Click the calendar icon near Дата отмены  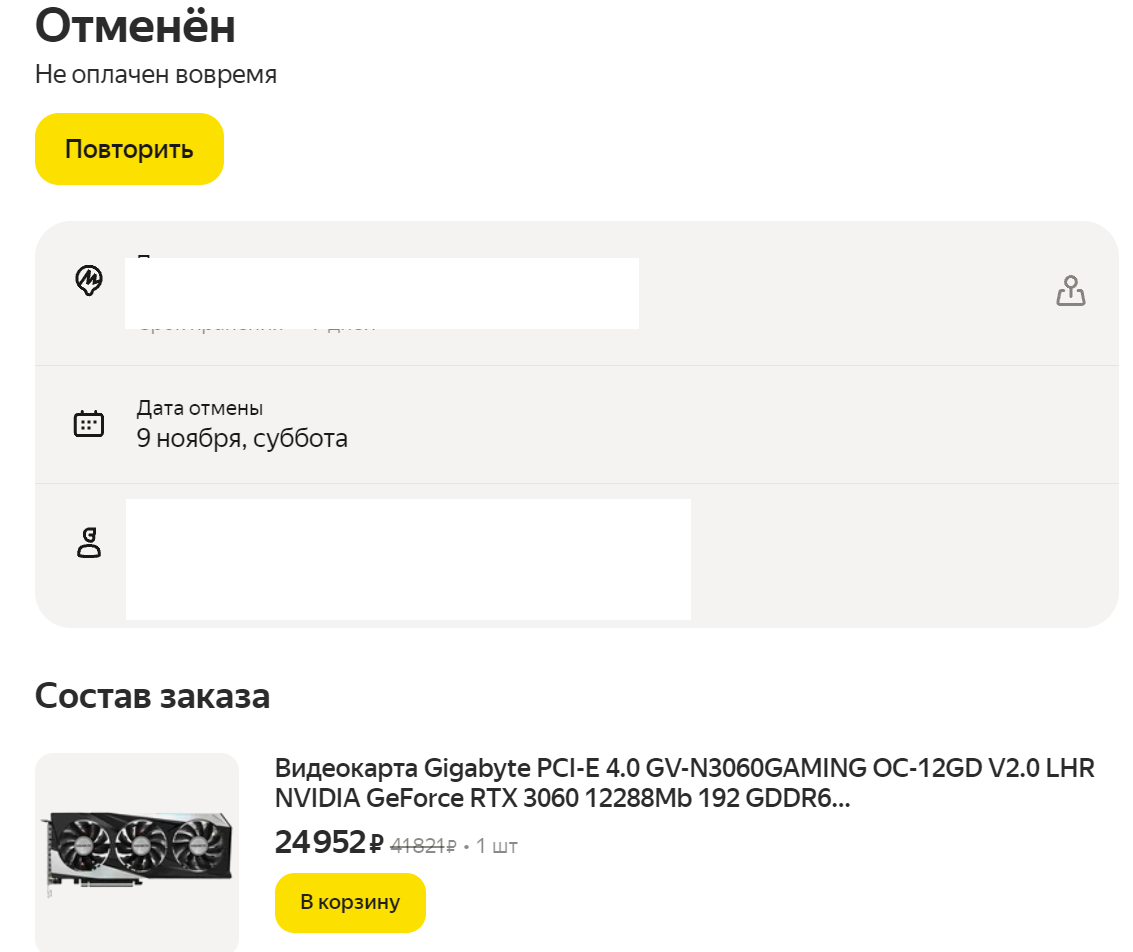(89, 424)
